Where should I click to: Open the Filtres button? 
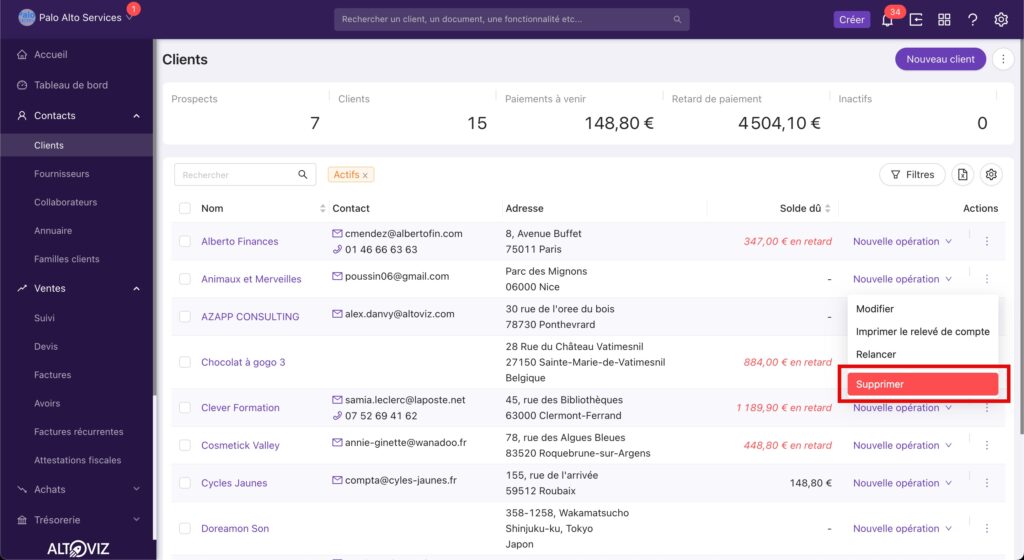[x=912, y=175]
